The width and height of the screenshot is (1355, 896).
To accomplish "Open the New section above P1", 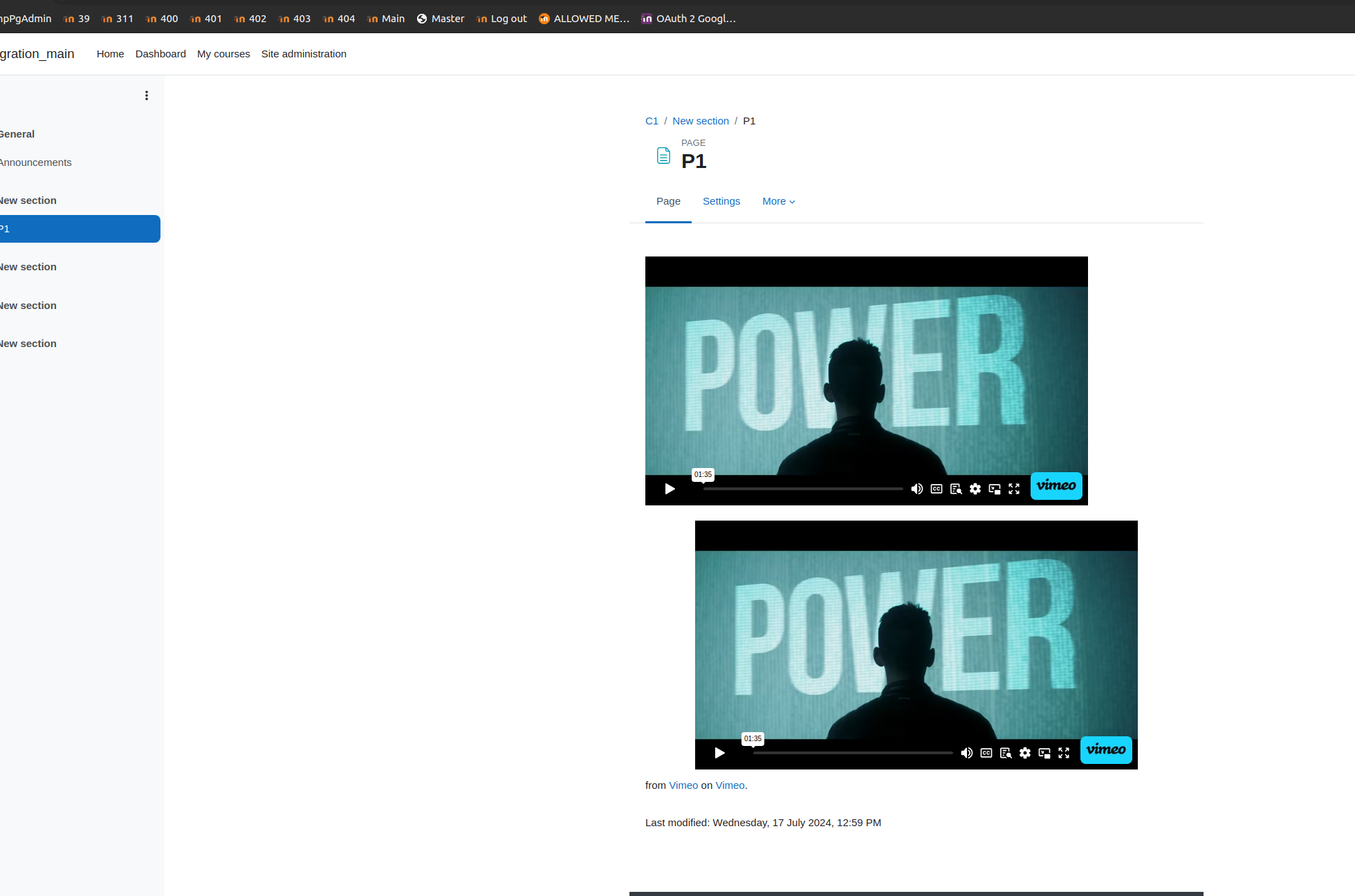I will pos(28,200).
